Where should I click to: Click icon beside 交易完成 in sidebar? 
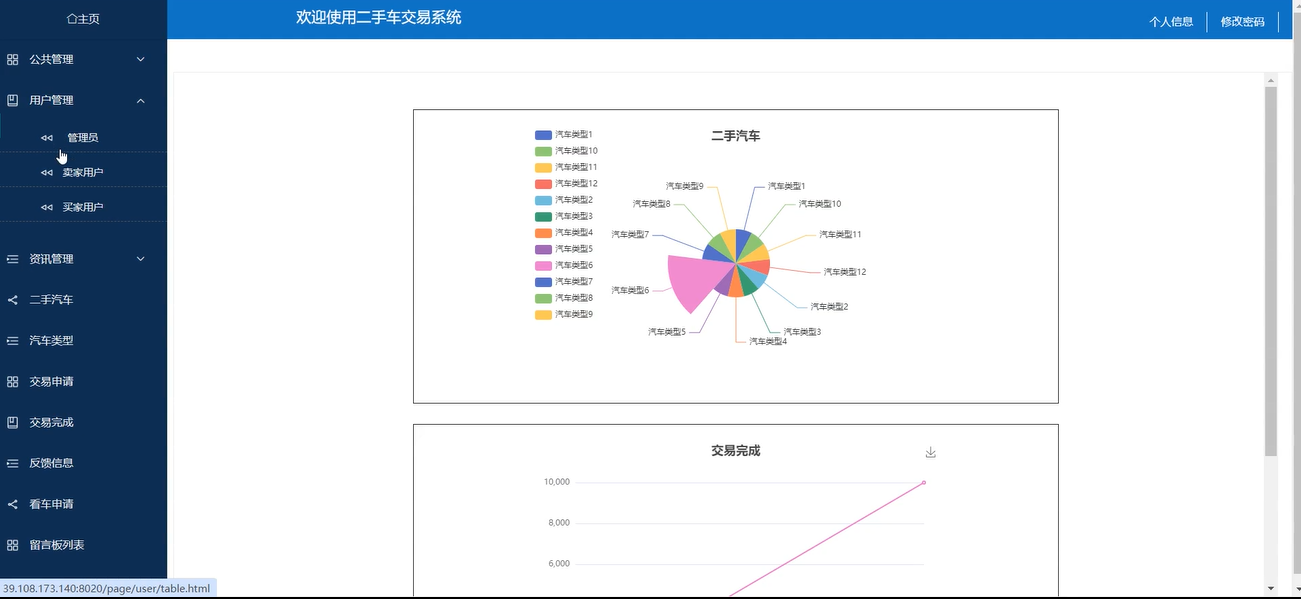13,423
